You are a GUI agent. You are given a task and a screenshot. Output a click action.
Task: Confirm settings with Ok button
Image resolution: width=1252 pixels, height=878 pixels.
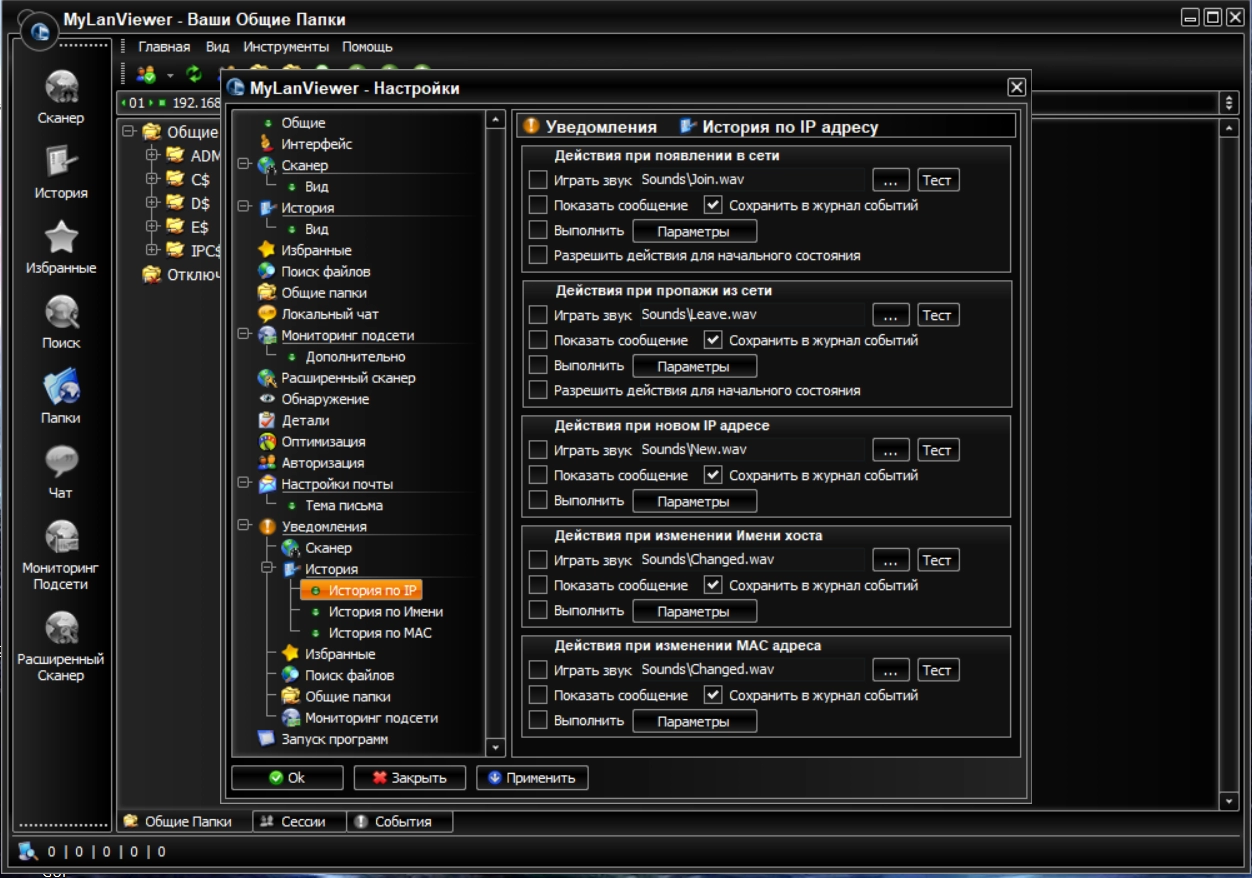[287, 777]
